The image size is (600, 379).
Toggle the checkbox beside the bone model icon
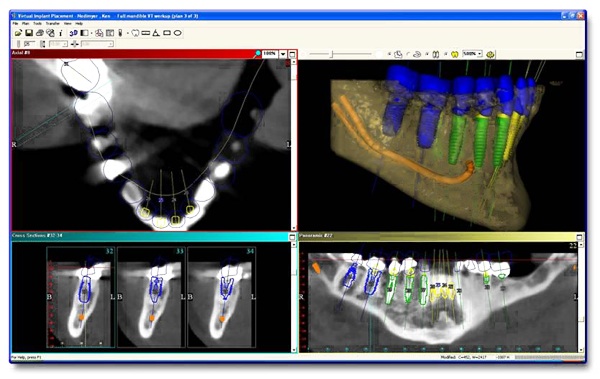pos(389,54)
